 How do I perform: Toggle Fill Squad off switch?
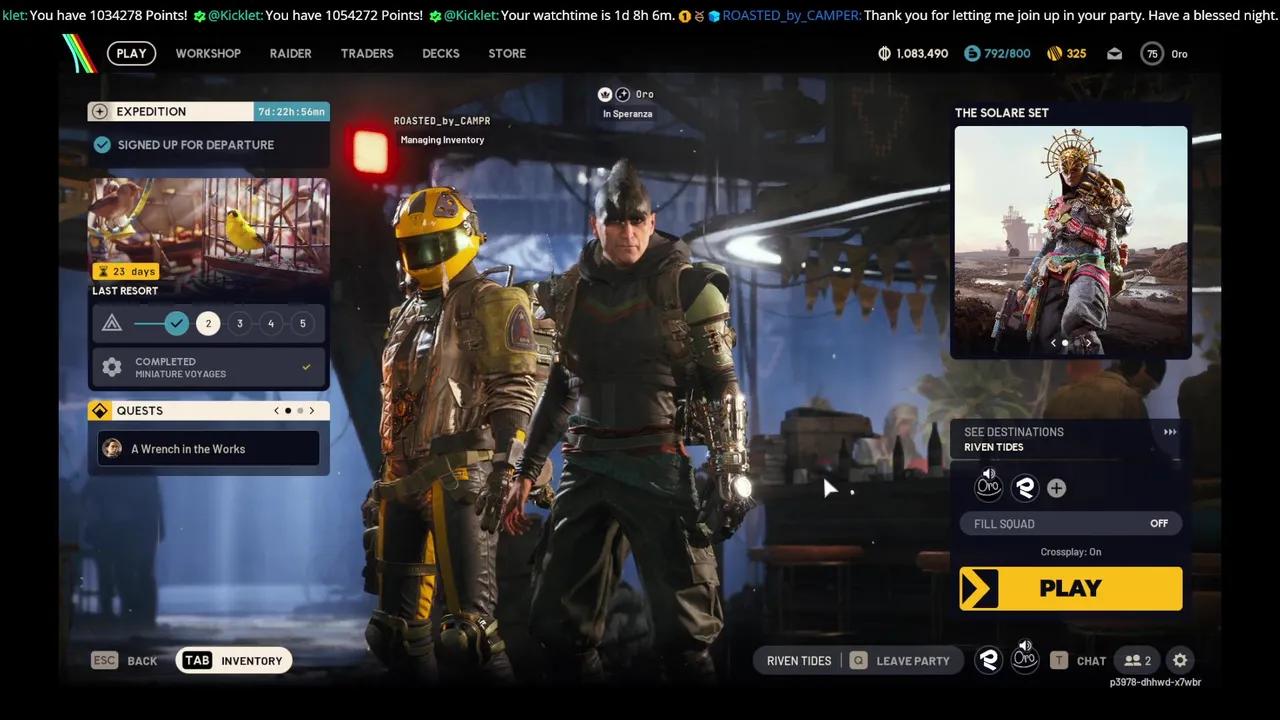pyautogui.click(x=1071, y=523)
